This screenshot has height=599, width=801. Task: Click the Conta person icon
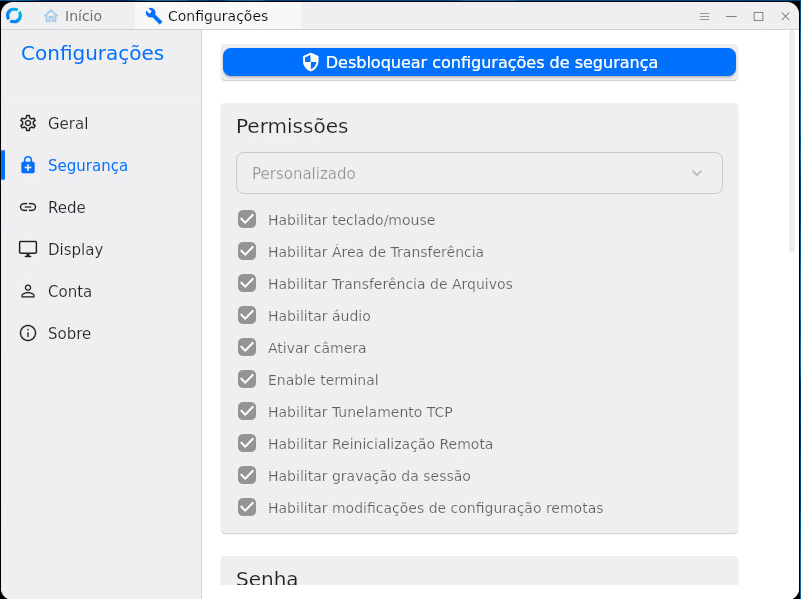28,292
